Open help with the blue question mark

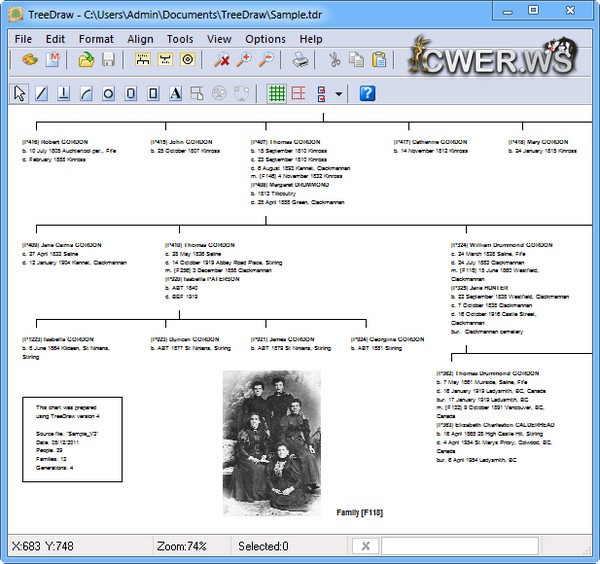point(367,93)
